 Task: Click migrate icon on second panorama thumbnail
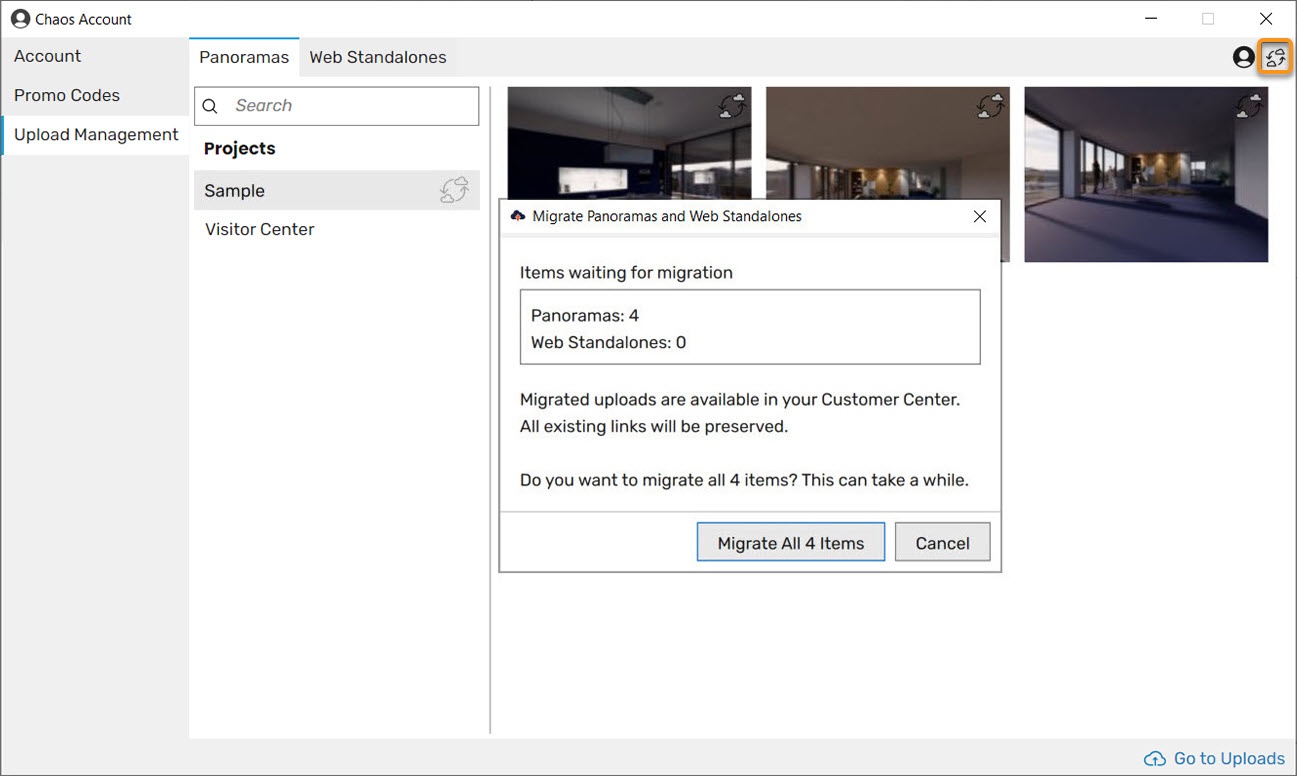[990, 106]
